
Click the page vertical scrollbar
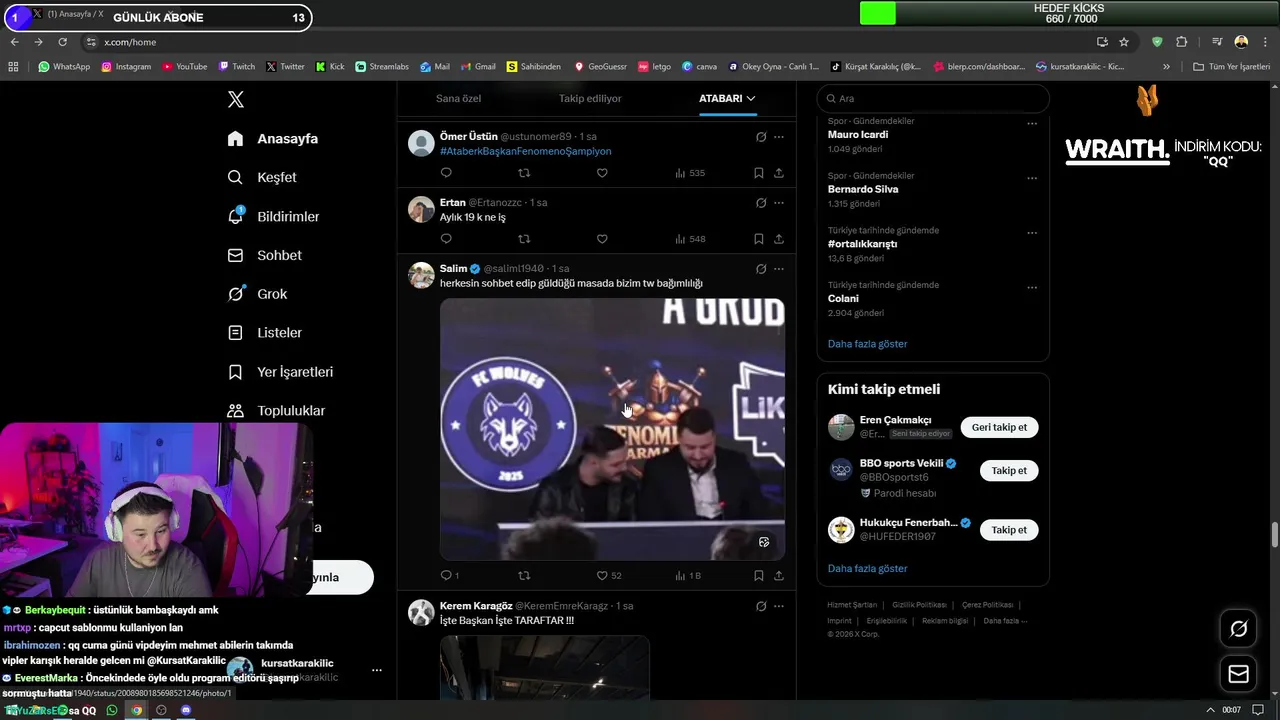coord(1275,533)
